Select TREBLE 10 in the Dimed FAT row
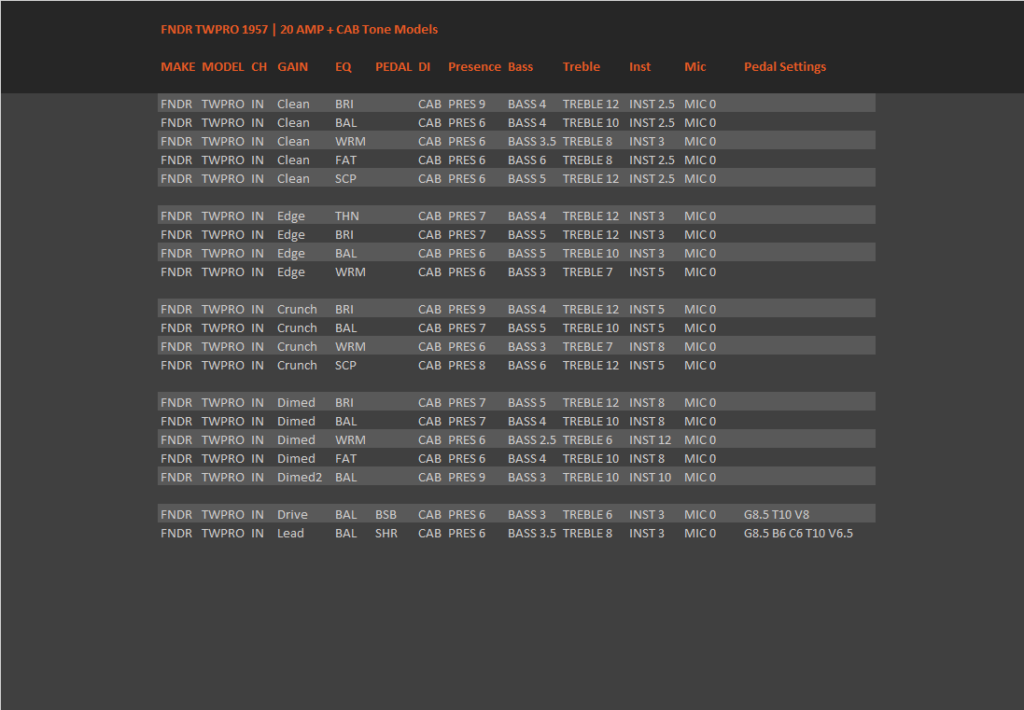The height and width of the screenshot is (710, 1024). click(x=591, y=459)
